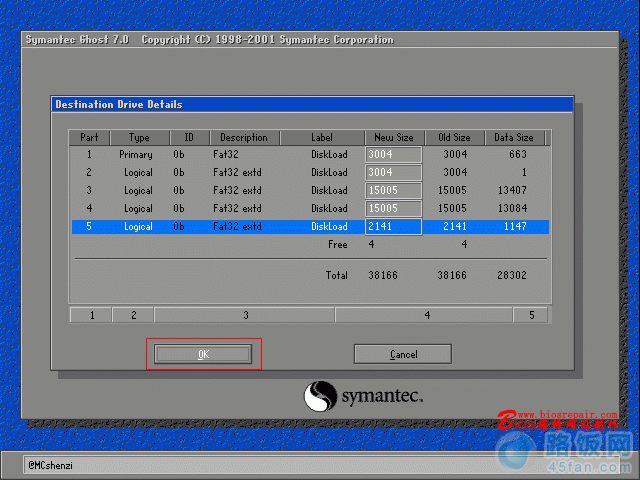The height and width of the screenshot is (480, 640).
Task: Click Logical type in partition 2 row
Action: [x=138, y=173]
